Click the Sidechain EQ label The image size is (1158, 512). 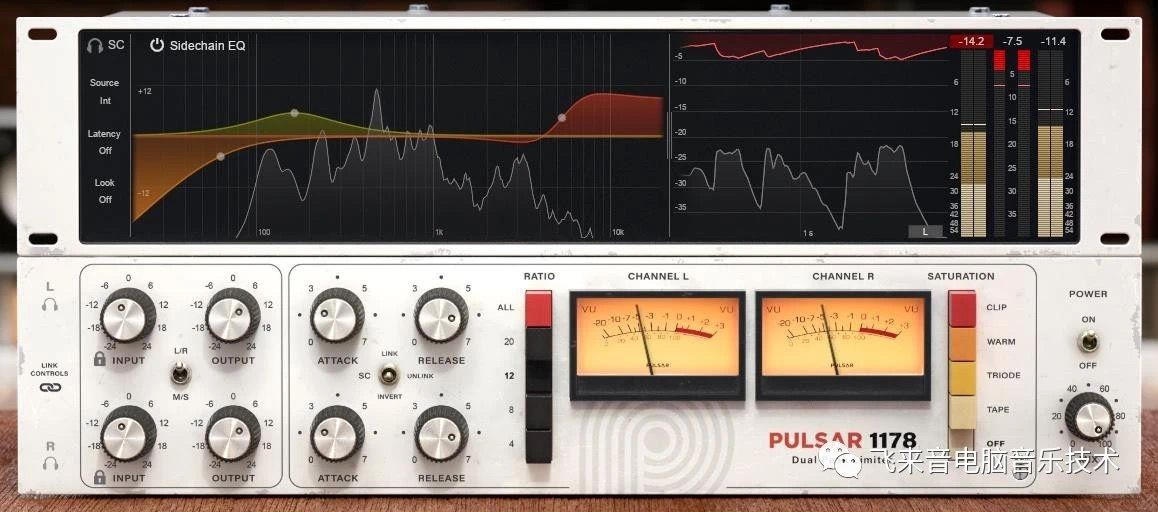pyautogui.click(x=208, y=46)
